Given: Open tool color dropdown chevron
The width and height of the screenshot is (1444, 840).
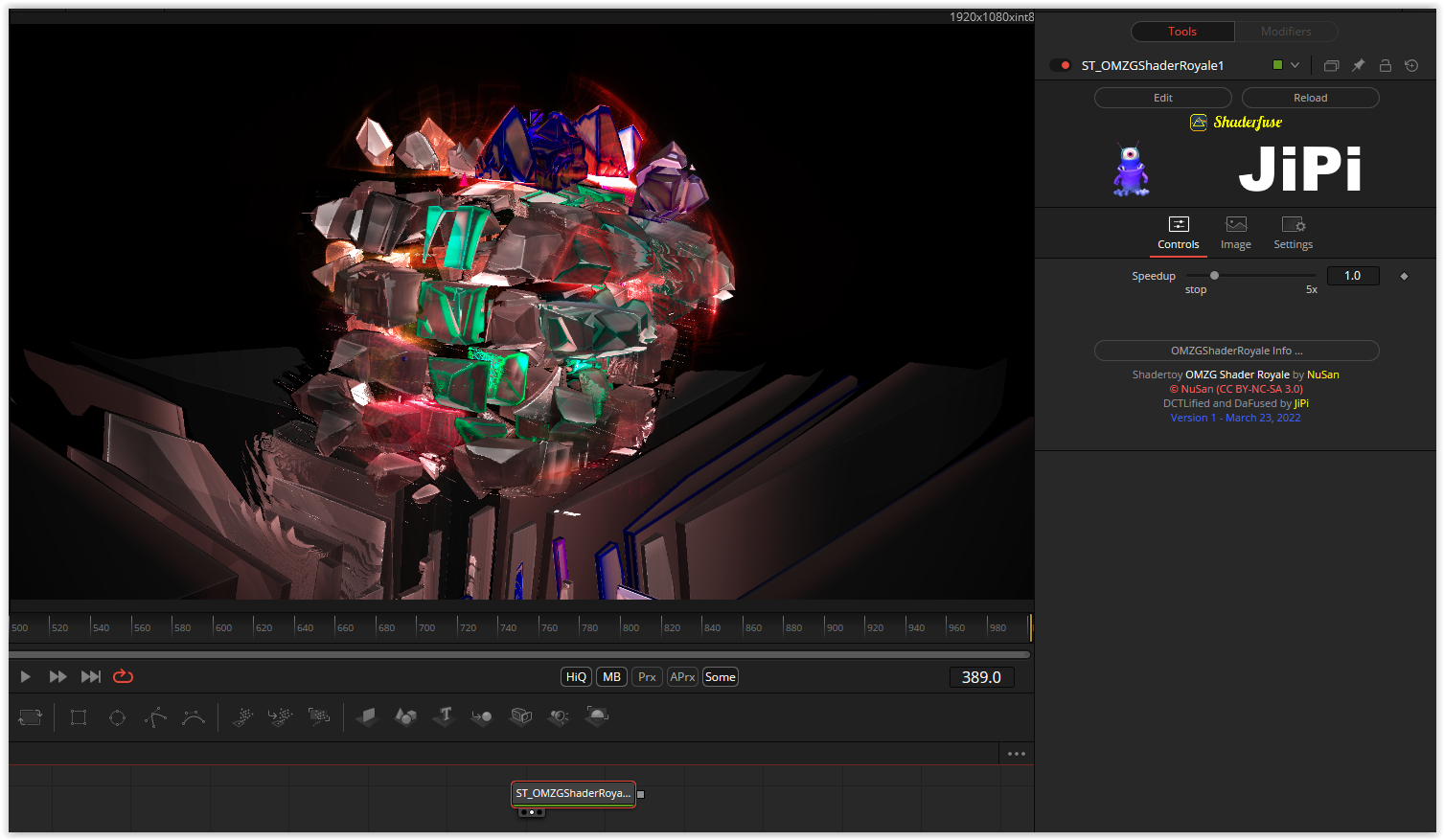Looking at the screenshot, I should pyautogui.click(x=1295, y=65).
